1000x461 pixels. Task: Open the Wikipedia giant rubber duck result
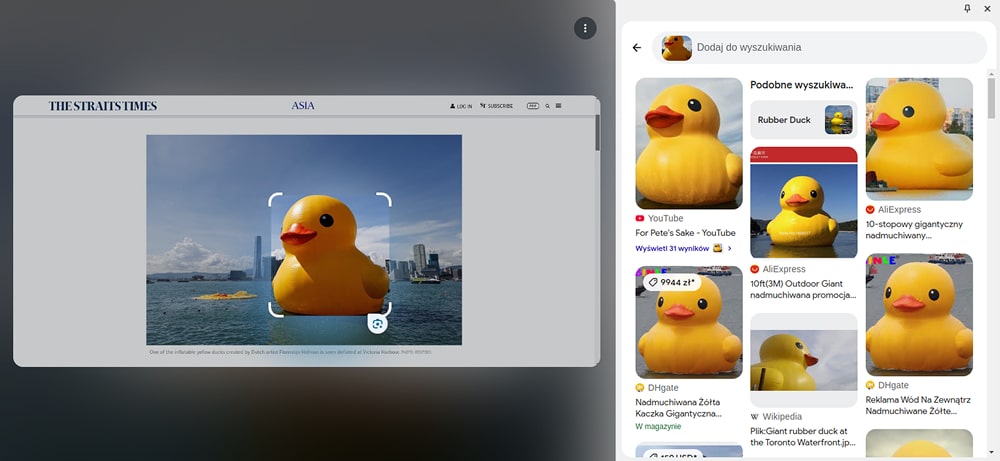[x=803, y=360]
